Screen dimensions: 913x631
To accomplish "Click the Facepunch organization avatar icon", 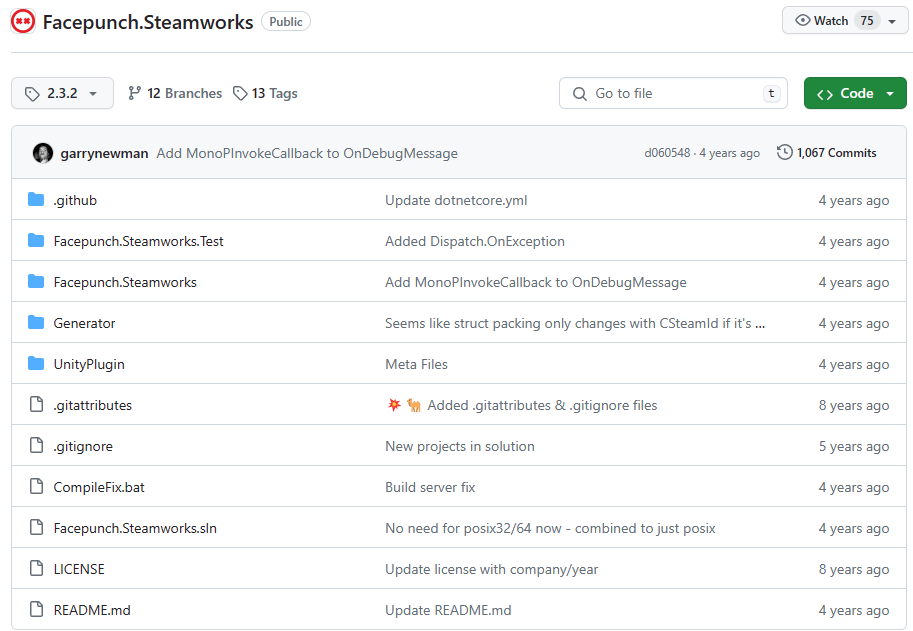I will [23, 22].
